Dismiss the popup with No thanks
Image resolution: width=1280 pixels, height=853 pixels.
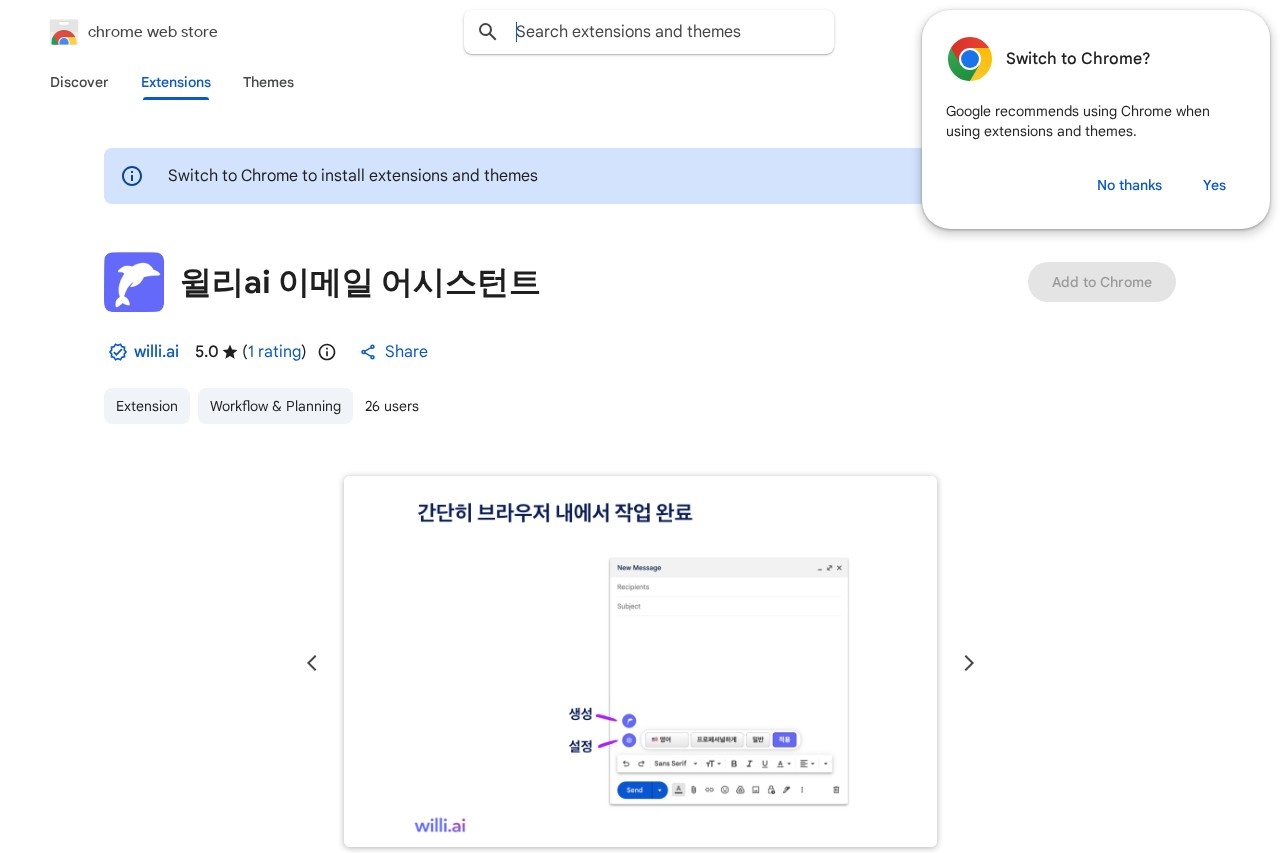click(x=1129, y=185)
